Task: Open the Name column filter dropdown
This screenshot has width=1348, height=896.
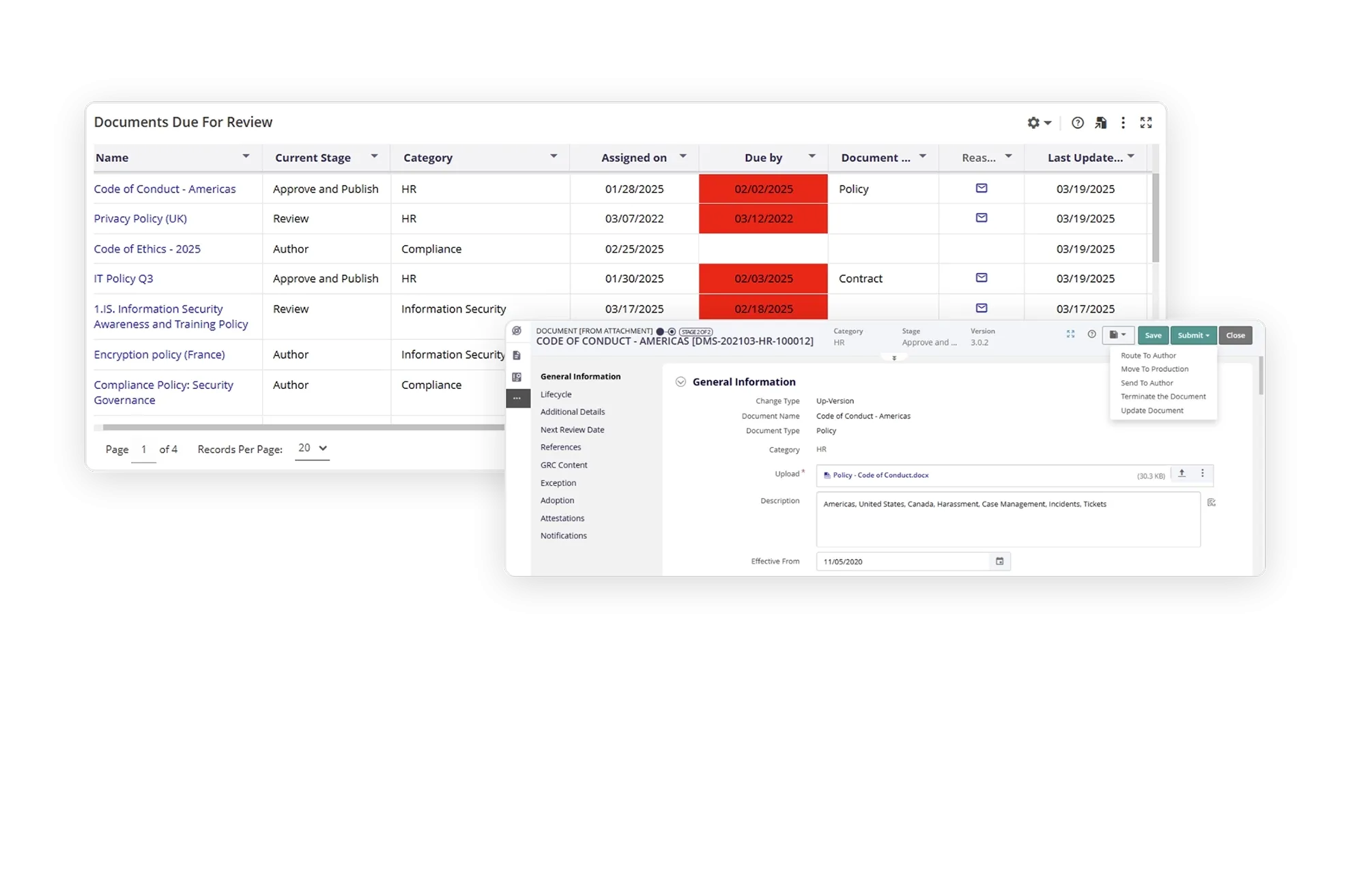Action: coord(246,156)
